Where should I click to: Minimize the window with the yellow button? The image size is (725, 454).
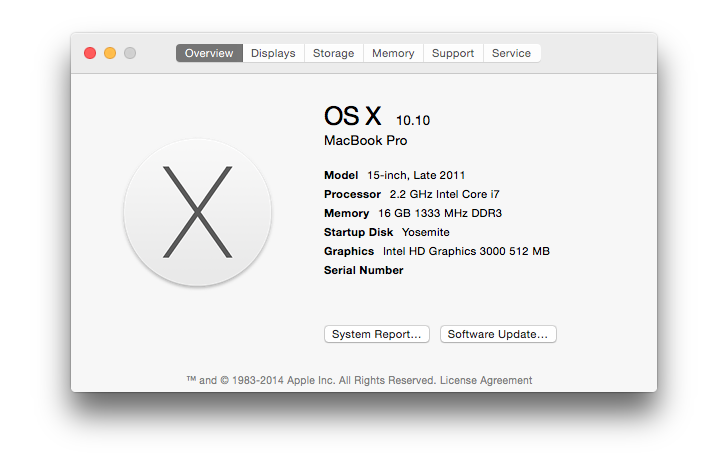click(x=110, y=53)
